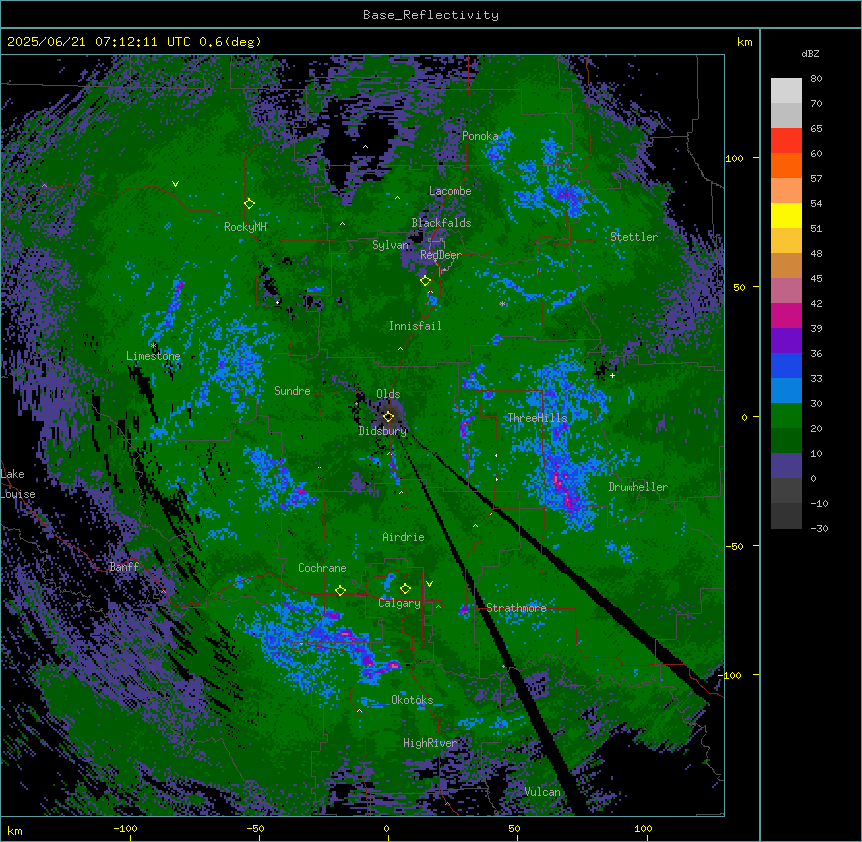
Task: Pick the orange 57-60 dBZ legend color
Action: (x=786, y=165)
